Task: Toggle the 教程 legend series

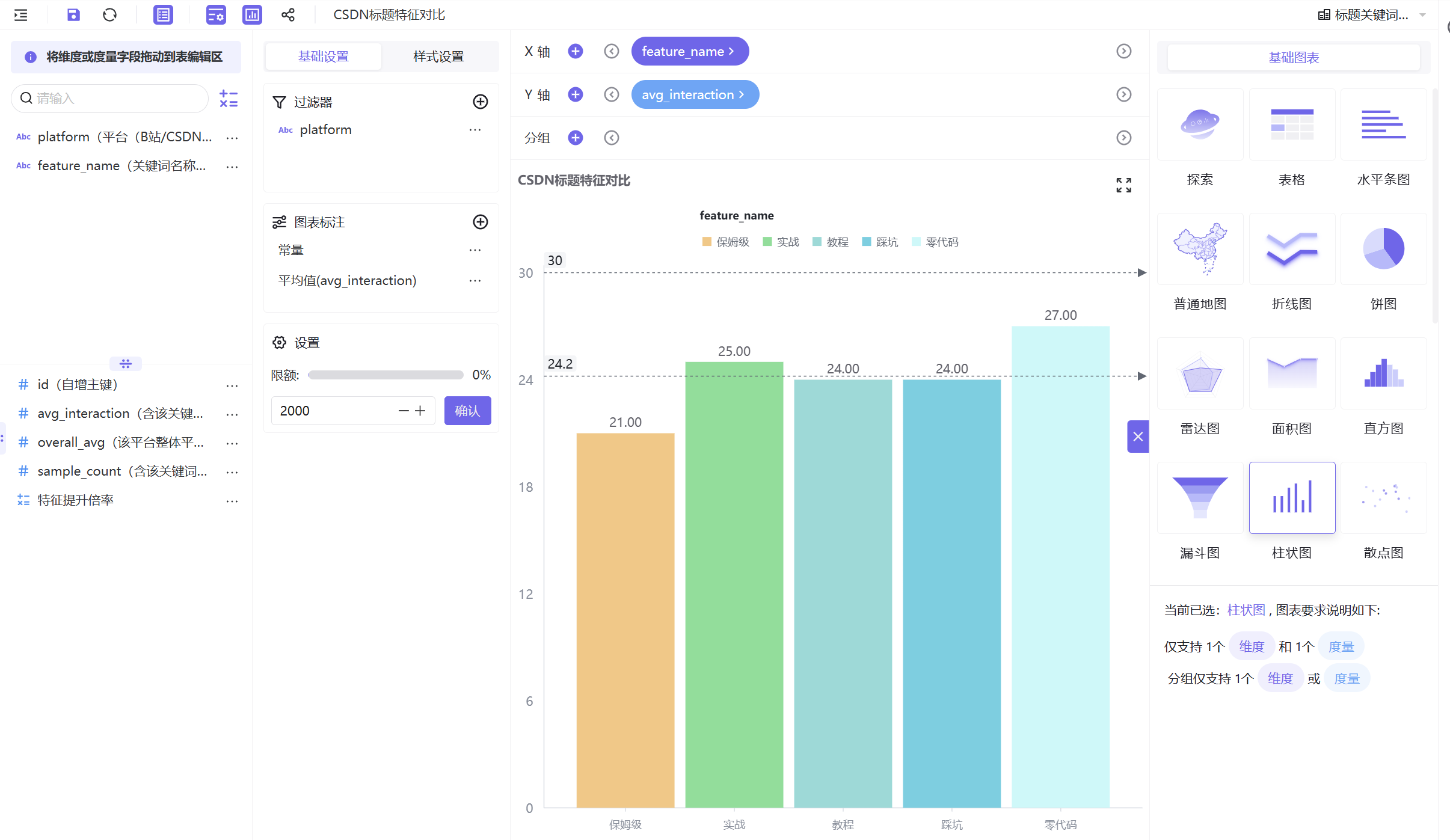Action: coord(830,242)
